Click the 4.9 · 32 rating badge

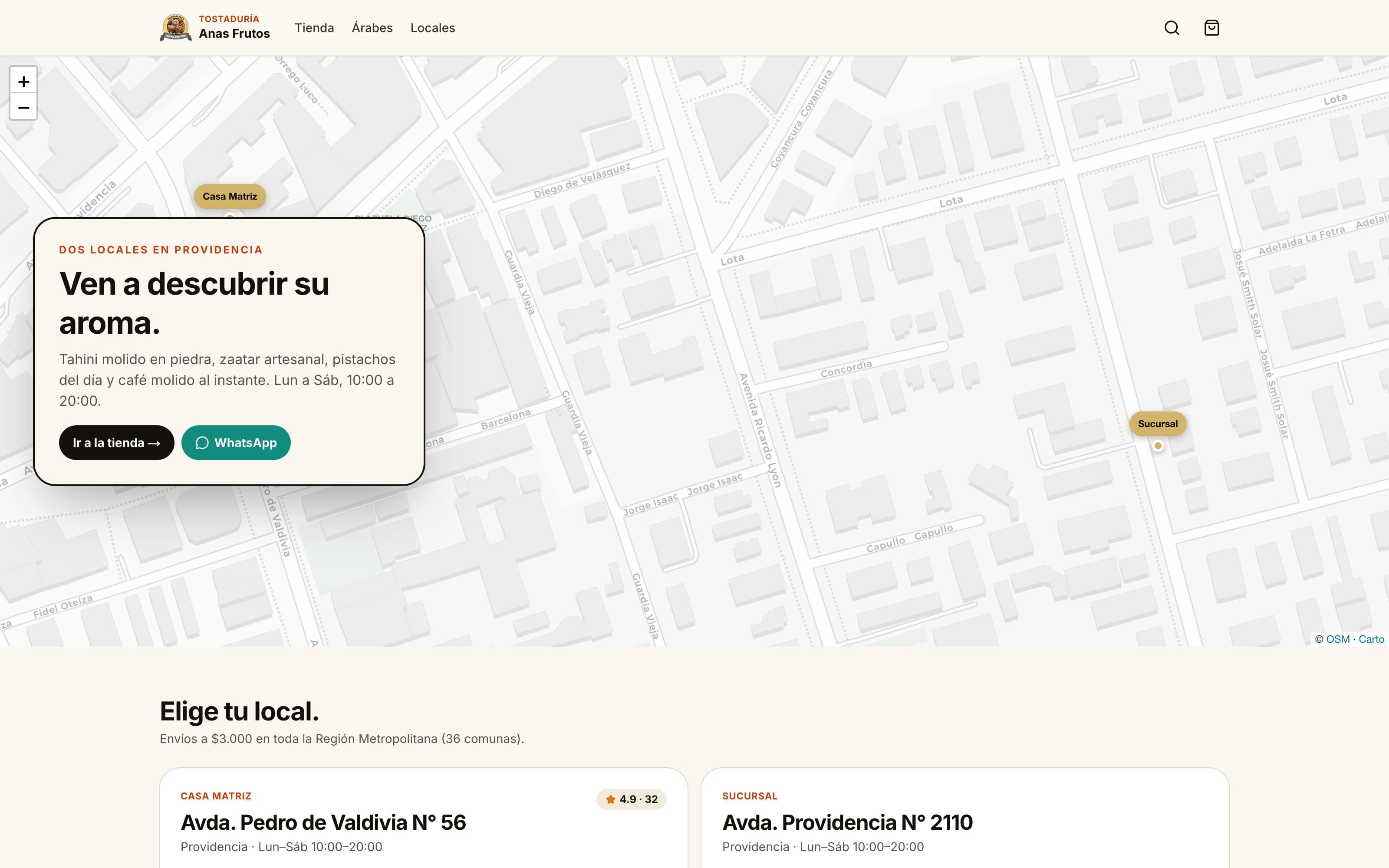pyautogui.click(x=632, y=799)
